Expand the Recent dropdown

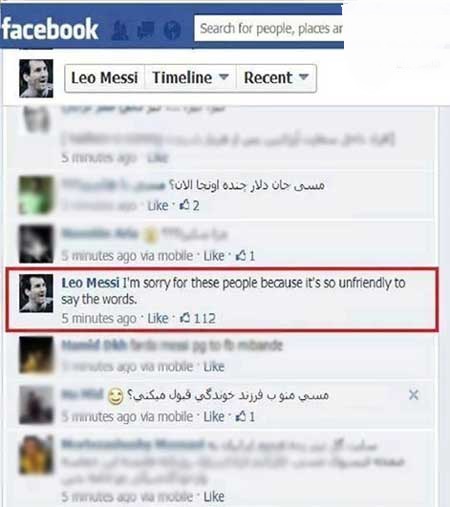coord(276,78)
